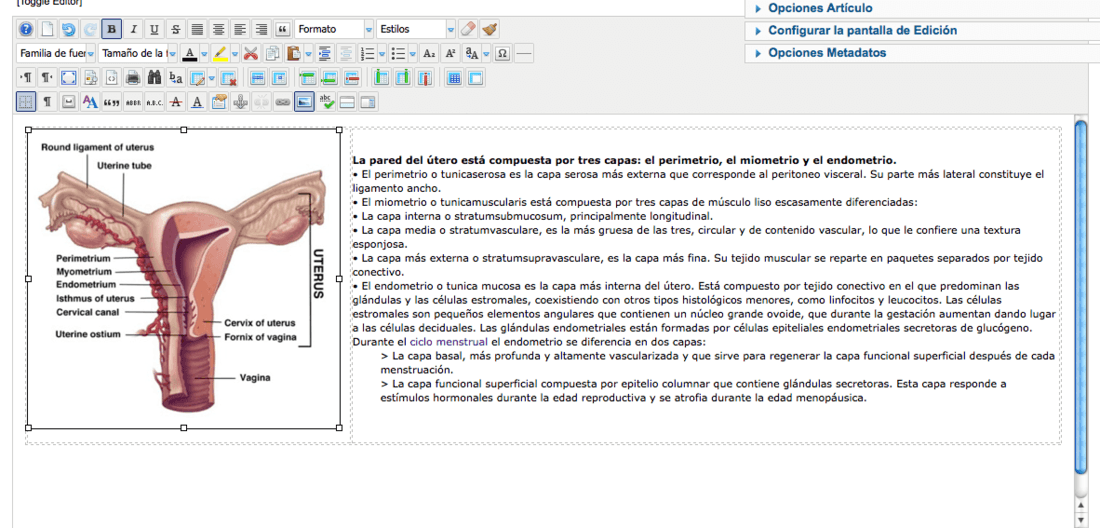Open the bullet list style dropdown
1100x528 pixels.
tap(413, 53)
